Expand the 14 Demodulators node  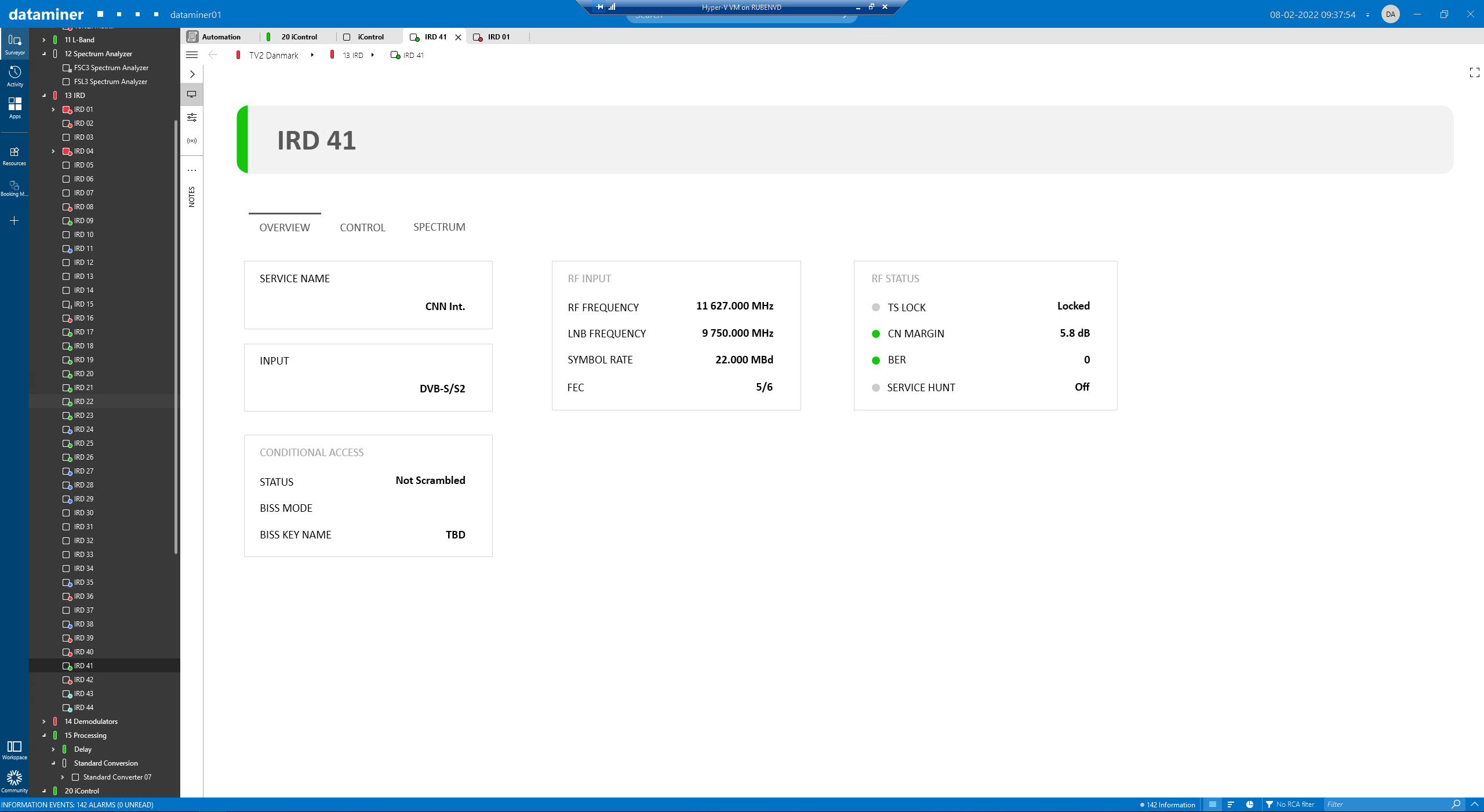[43, 722]
